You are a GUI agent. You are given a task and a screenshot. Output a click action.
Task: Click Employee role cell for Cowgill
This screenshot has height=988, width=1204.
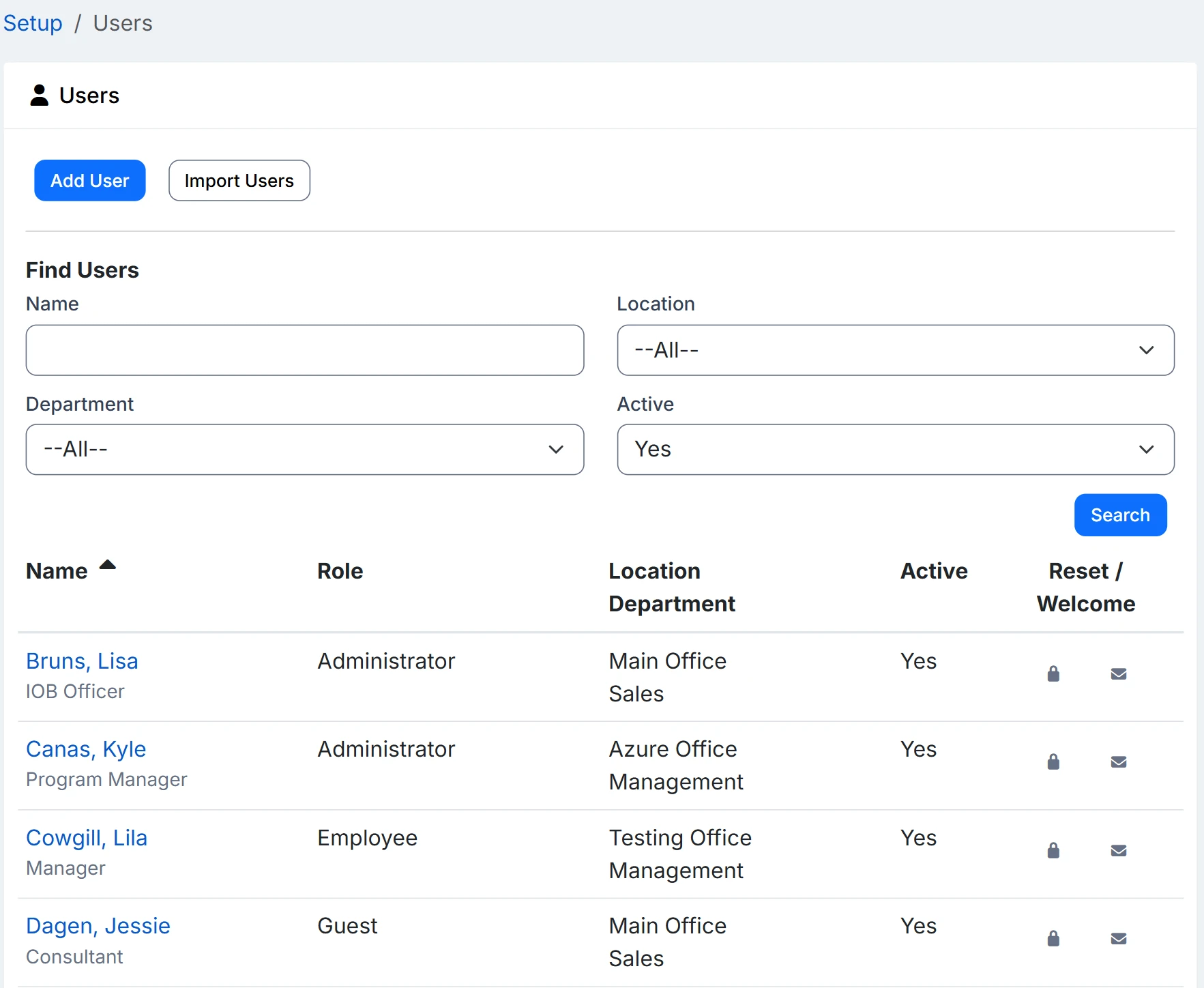point(367,838)
